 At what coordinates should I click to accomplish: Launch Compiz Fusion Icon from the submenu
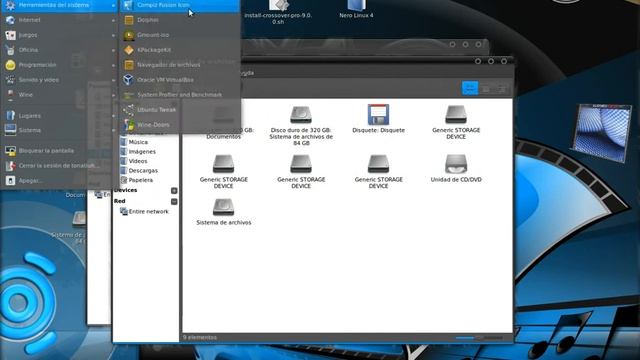coord(180,5)
